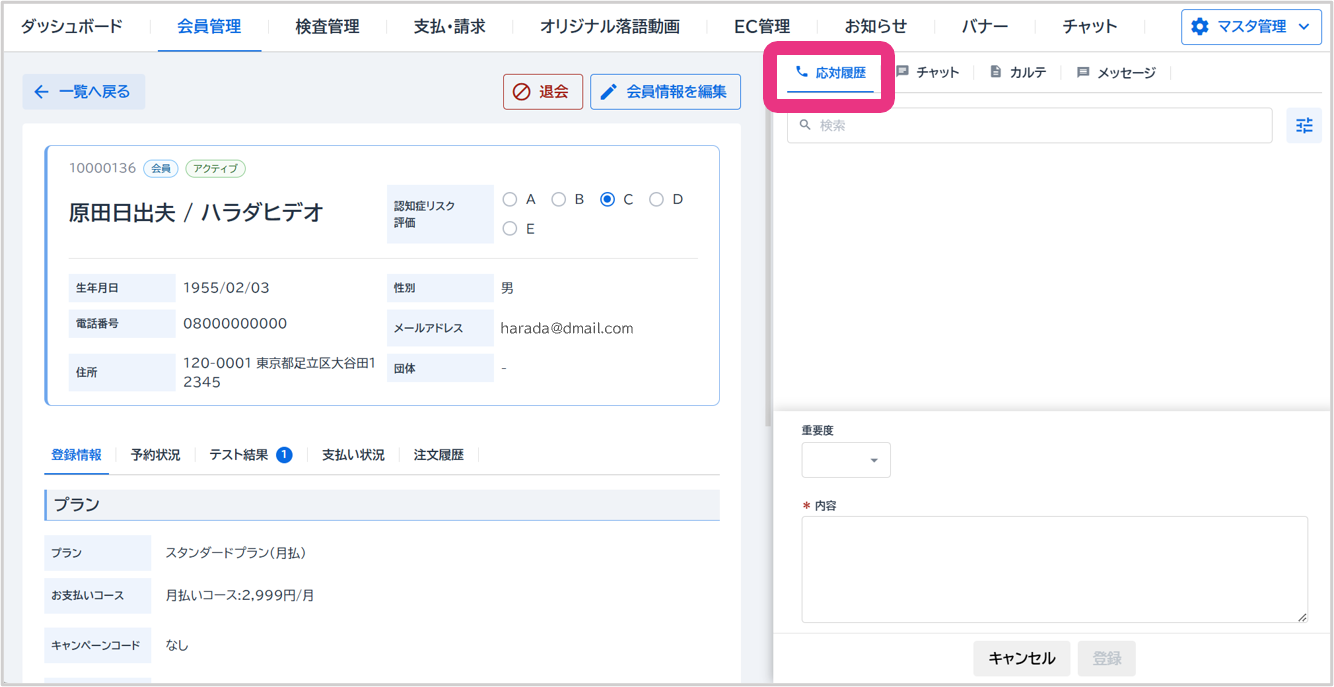Click the document icon on カルテ tab
1334x687 pixels.
point(995,72)
